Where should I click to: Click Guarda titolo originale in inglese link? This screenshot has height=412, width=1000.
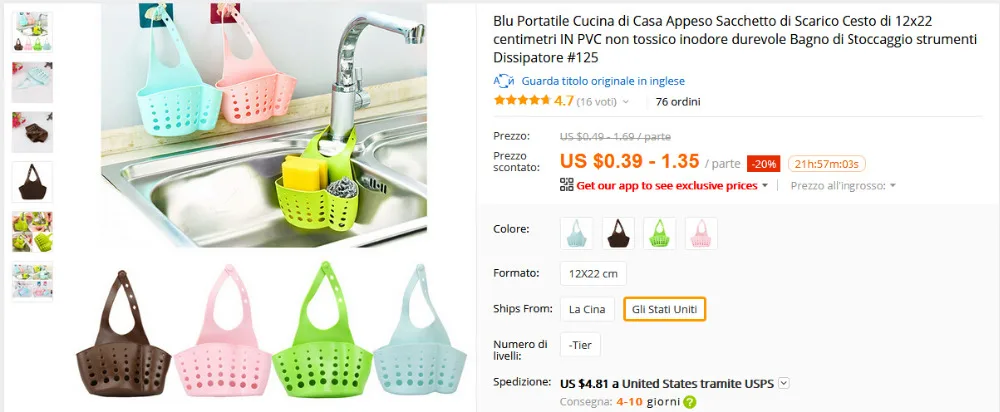[603, 81]
